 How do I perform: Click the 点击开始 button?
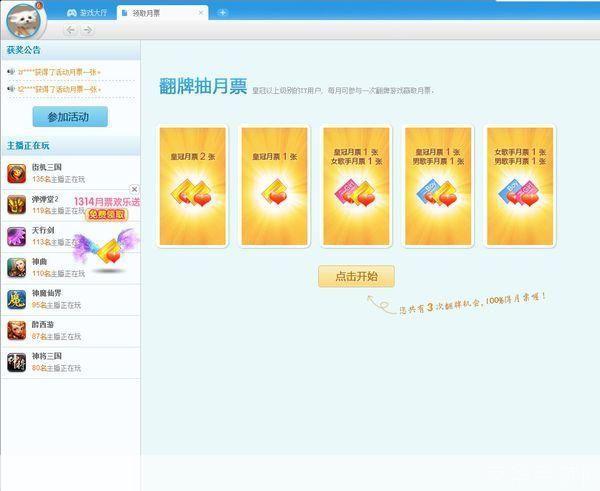[x=356, y=276]
